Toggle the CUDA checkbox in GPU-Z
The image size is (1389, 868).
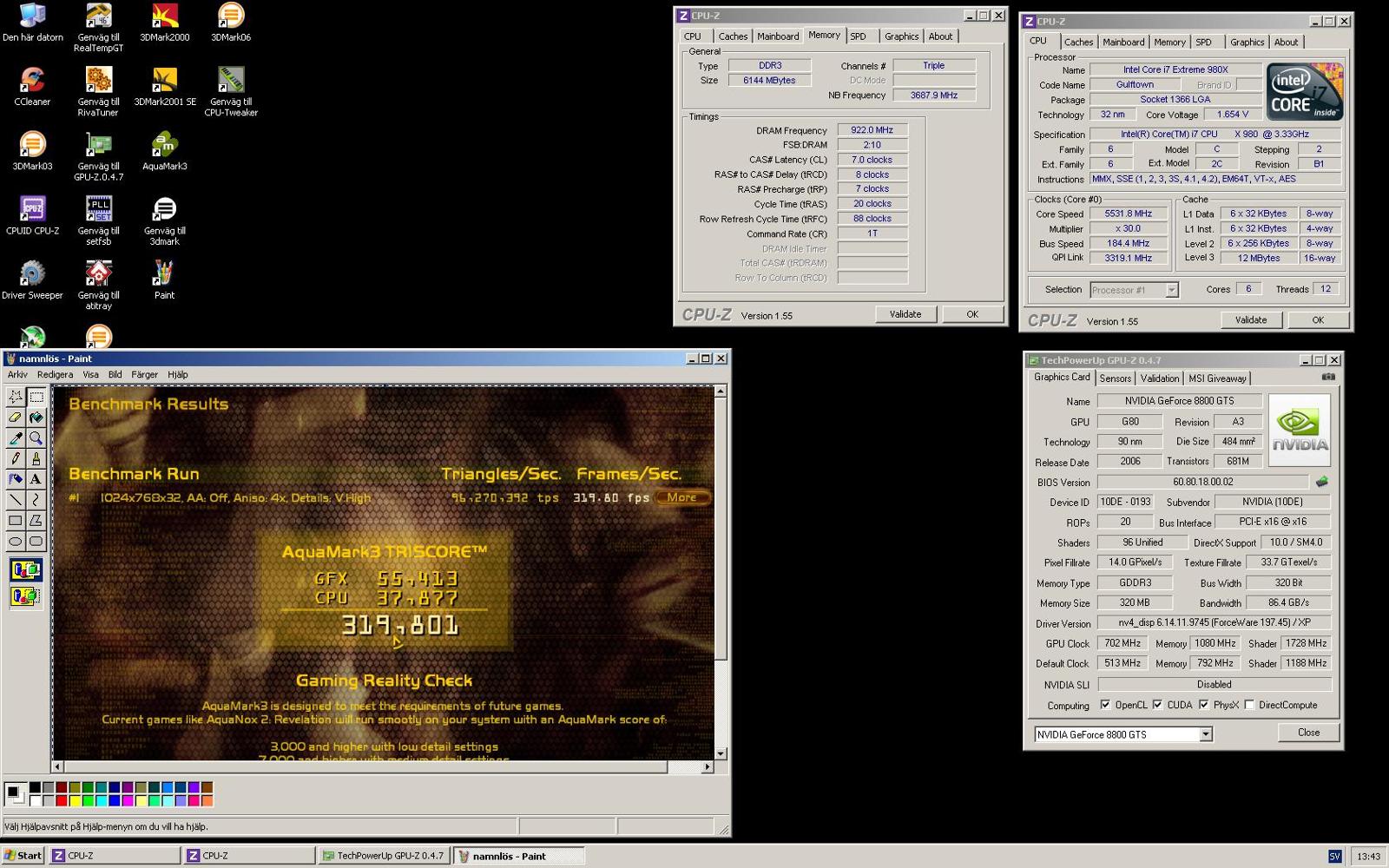[x=1157, y=705]
